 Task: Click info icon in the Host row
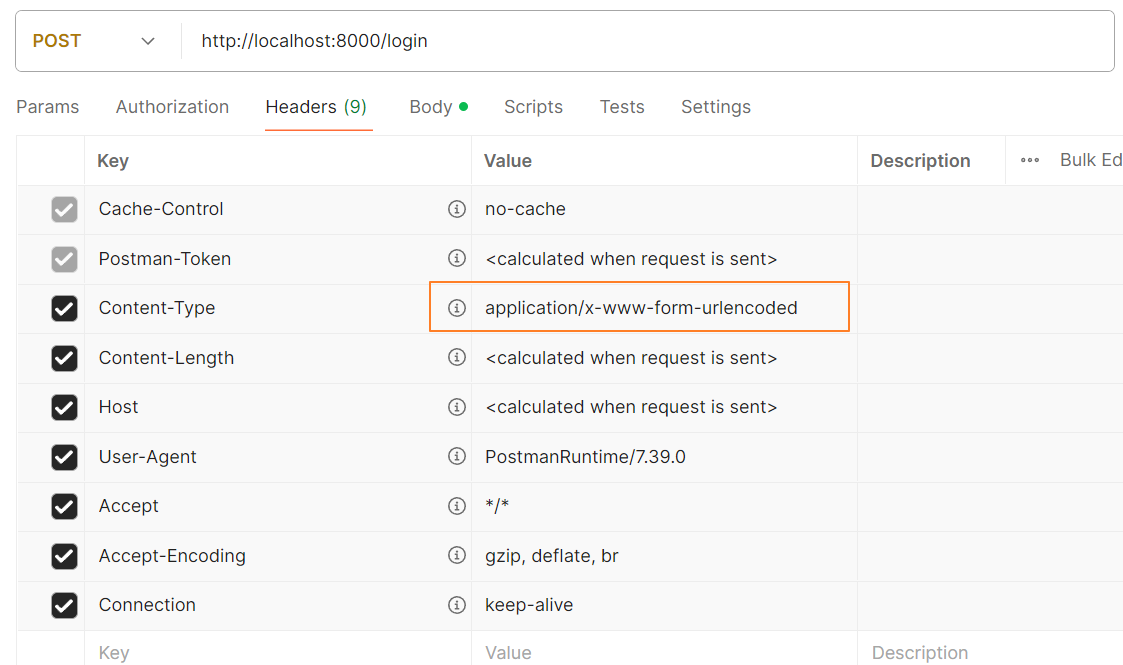coord(457,407)
